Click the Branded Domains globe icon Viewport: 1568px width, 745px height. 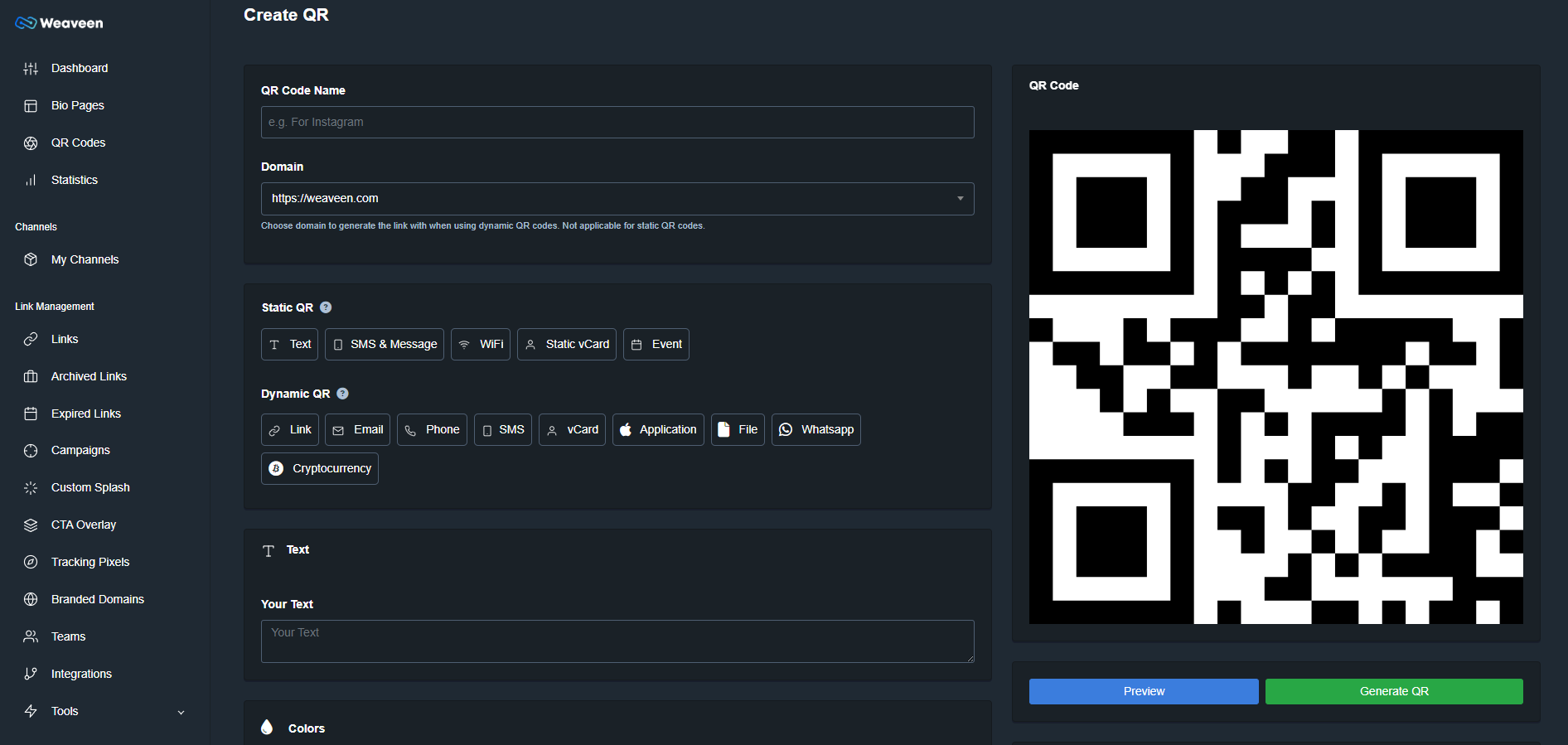(31, 599)
